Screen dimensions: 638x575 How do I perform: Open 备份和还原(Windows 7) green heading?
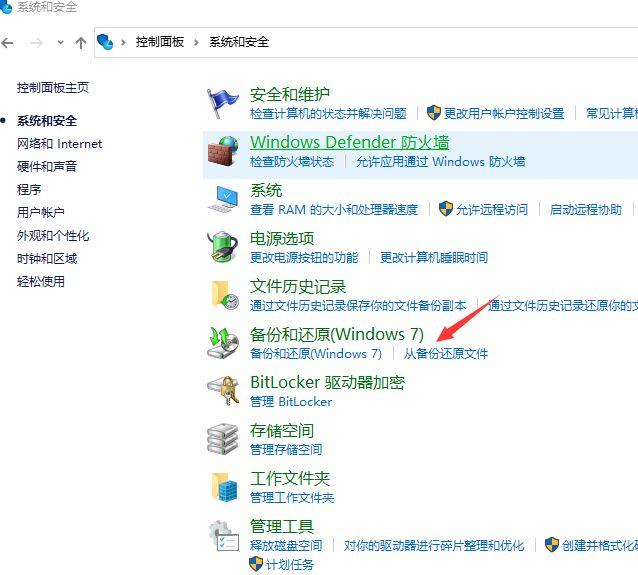(337, 335)
